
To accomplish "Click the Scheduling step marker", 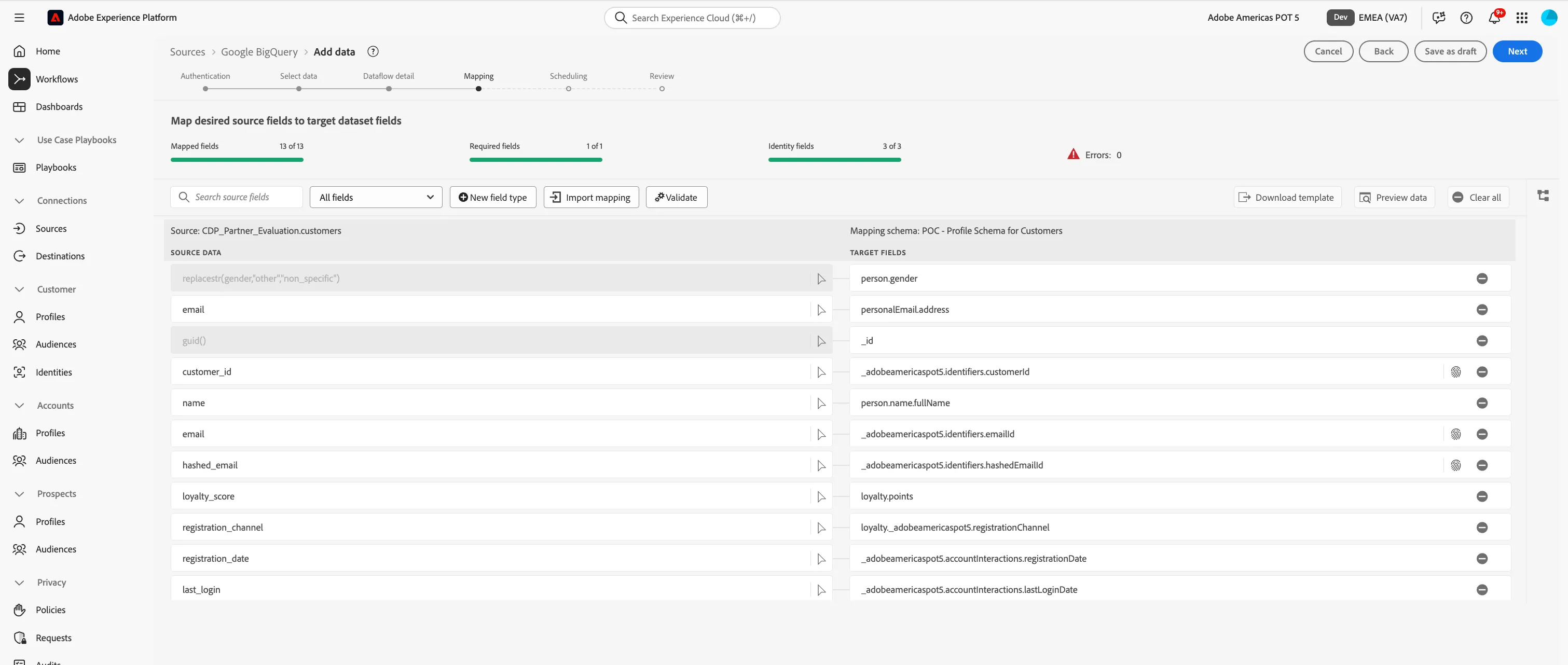I will (569, 89).
